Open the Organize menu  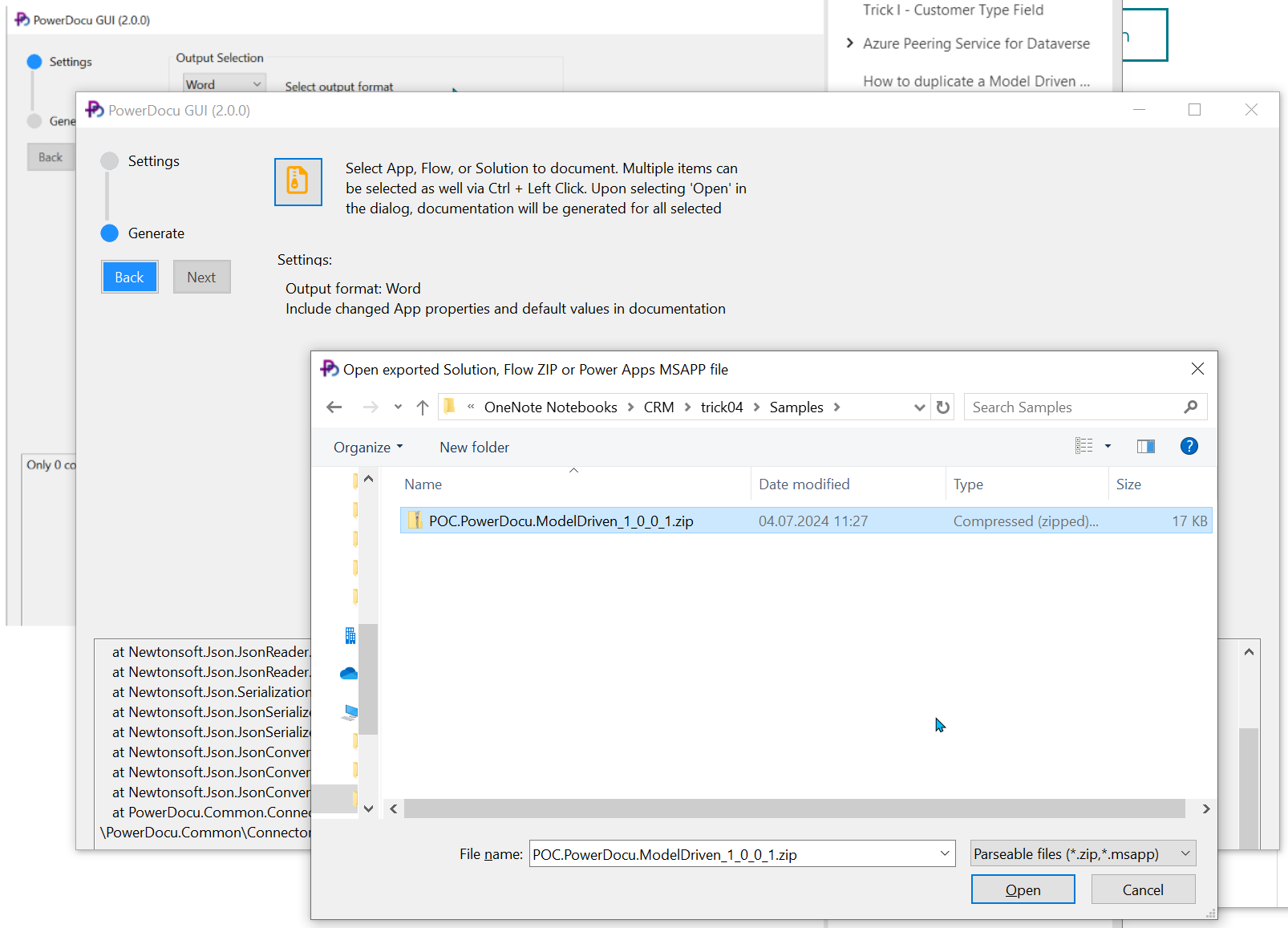pos(368,448)
